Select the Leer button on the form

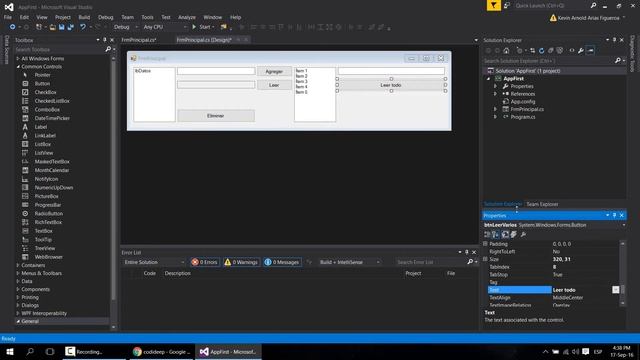pyautogui.click(x=274, y=85)
